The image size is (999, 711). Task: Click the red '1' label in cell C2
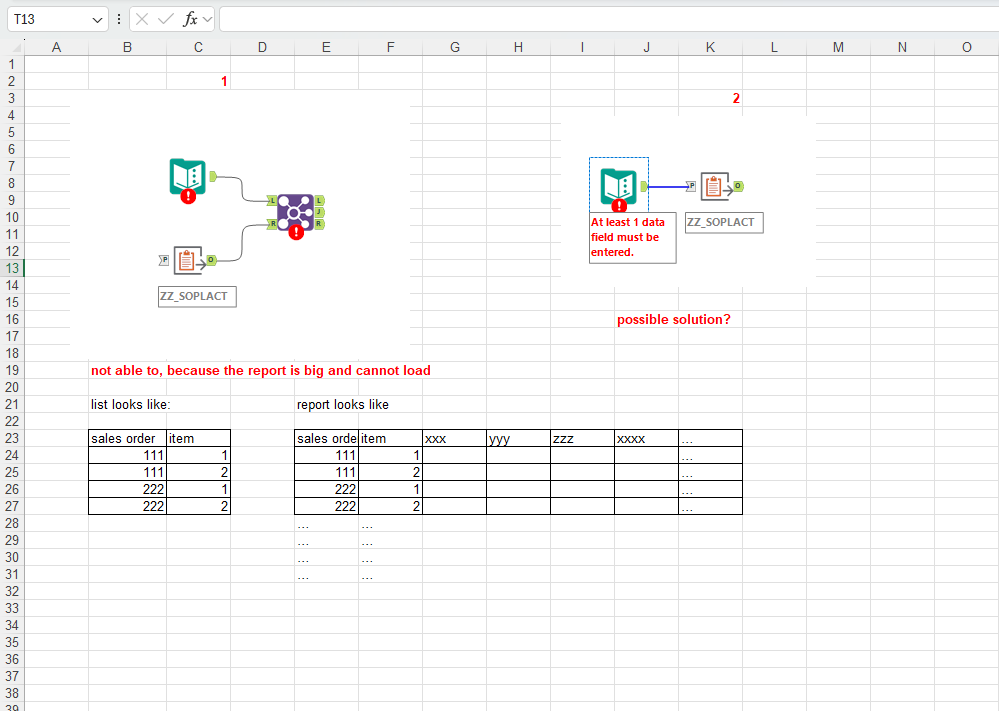pos(224,82)
